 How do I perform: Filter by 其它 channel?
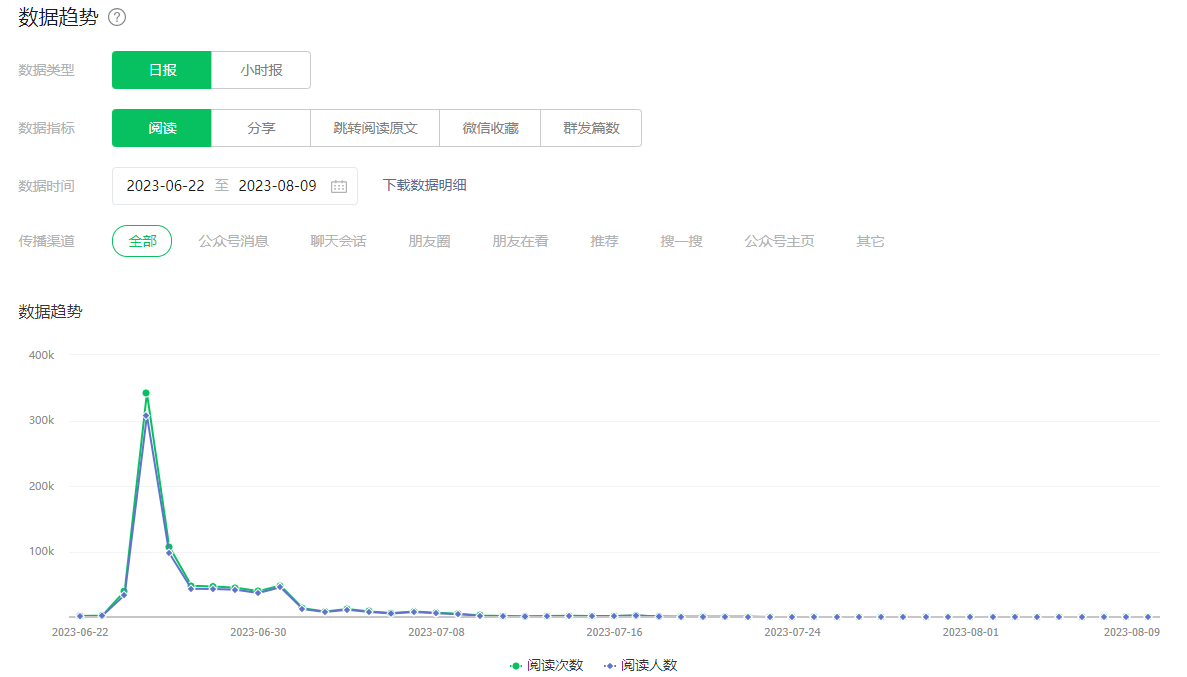tap(870, 241)
